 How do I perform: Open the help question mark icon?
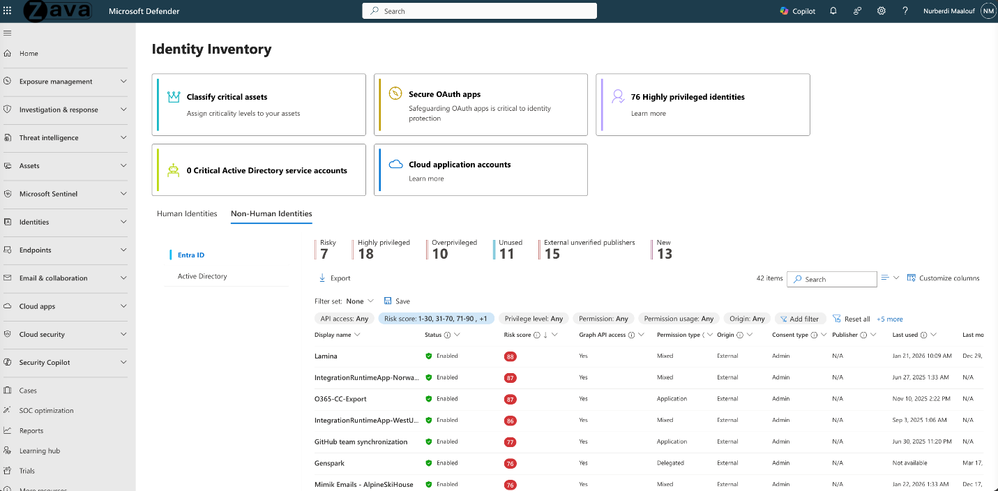pyautogui.click(x=905, y=11)
